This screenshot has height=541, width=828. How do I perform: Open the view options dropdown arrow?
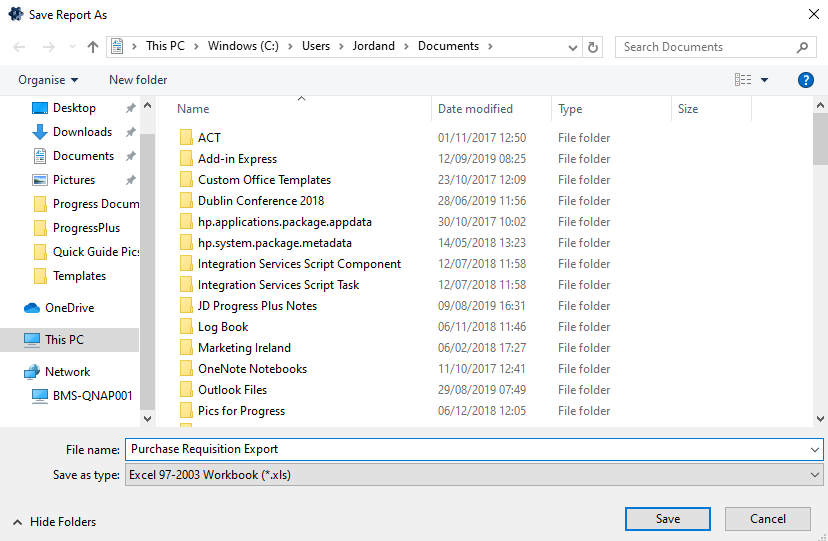click(x=765, y=80)
